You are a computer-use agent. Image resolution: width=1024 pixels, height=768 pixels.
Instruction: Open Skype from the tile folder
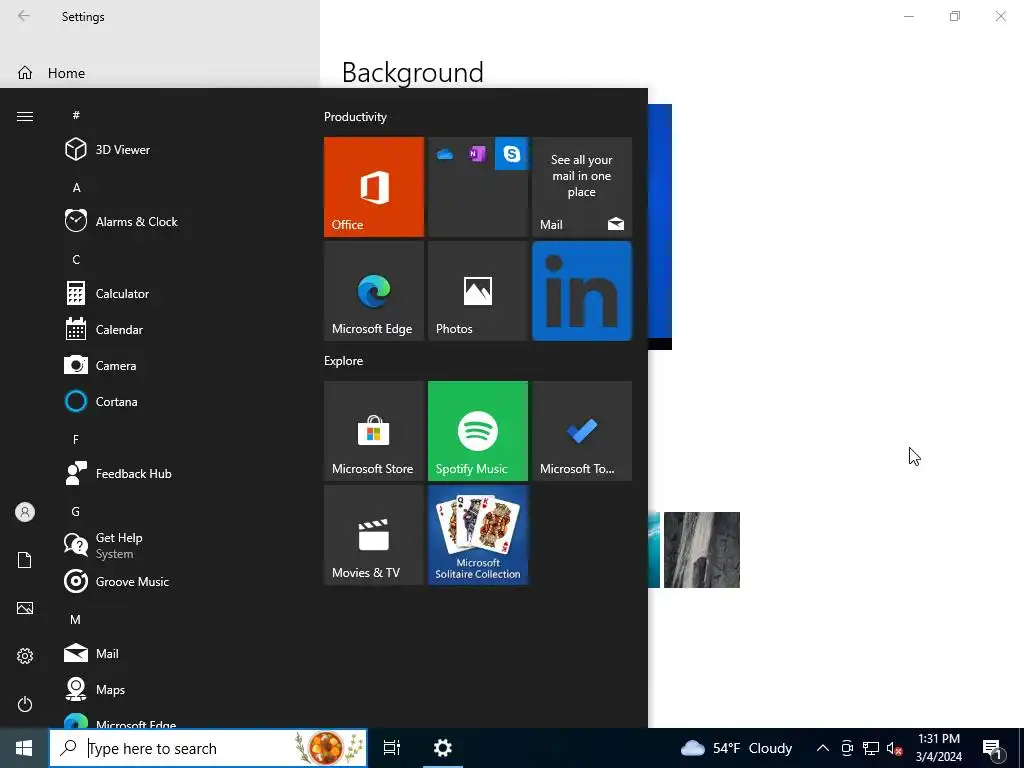(511, 153)
